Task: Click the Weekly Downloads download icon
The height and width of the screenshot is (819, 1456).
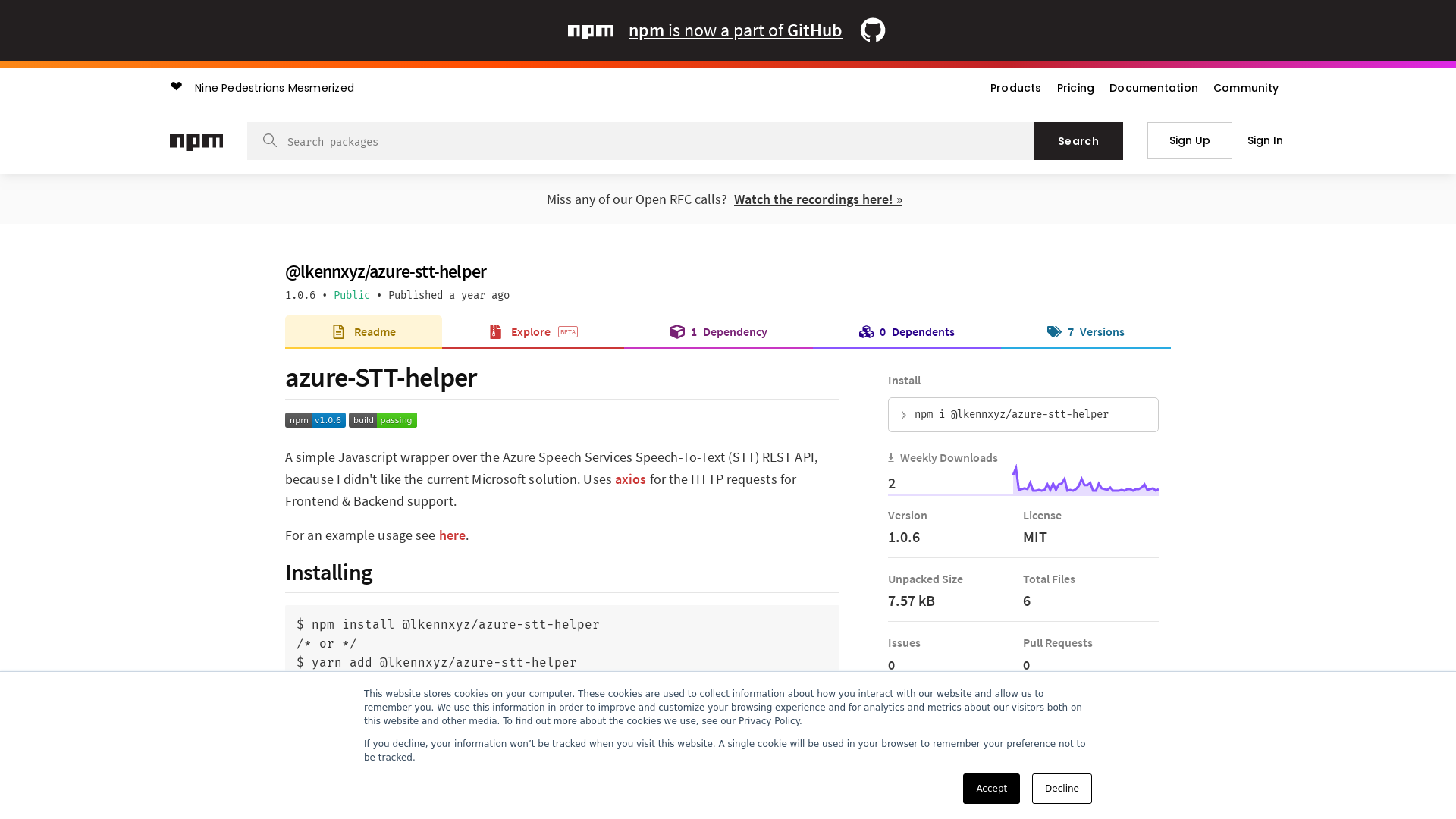Action: 891,457
